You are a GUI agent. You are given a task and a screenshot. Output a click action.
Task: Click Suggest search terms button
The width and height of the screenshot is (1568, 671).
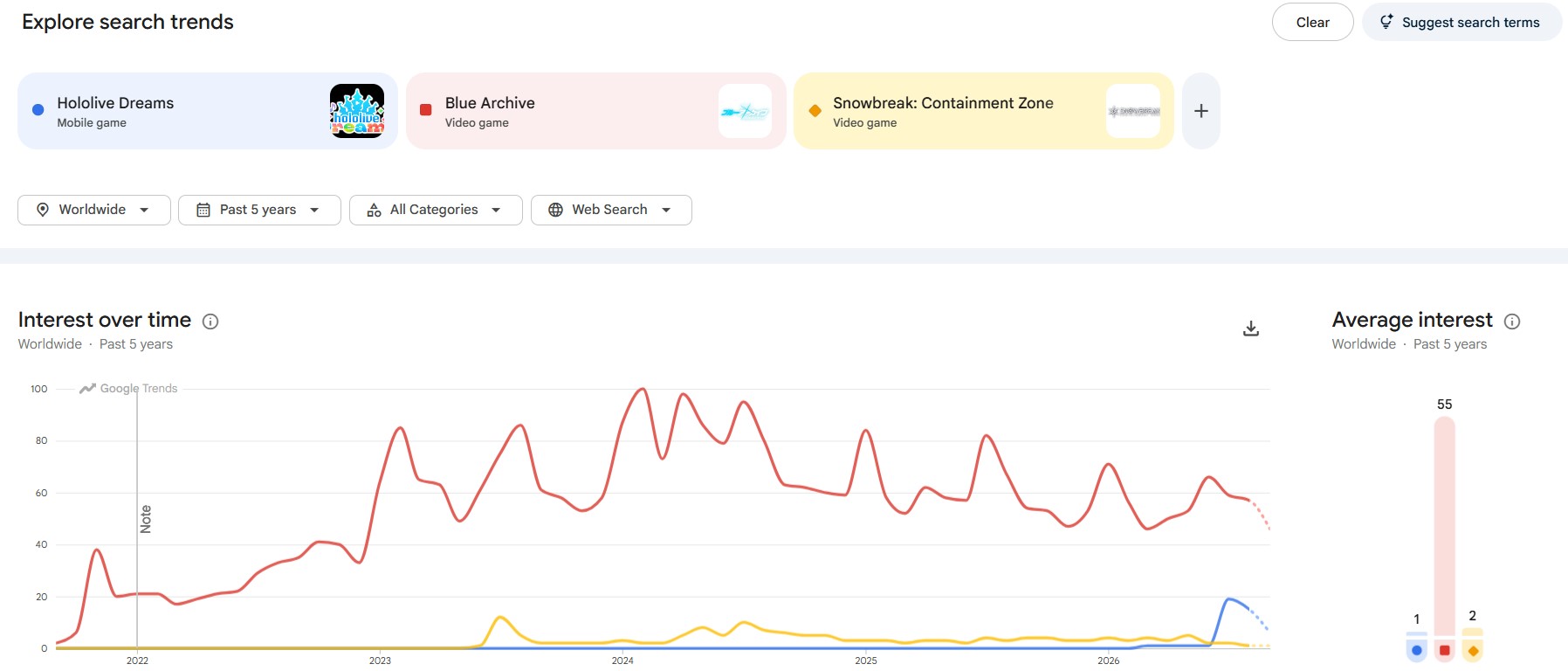coord(1461,23)
